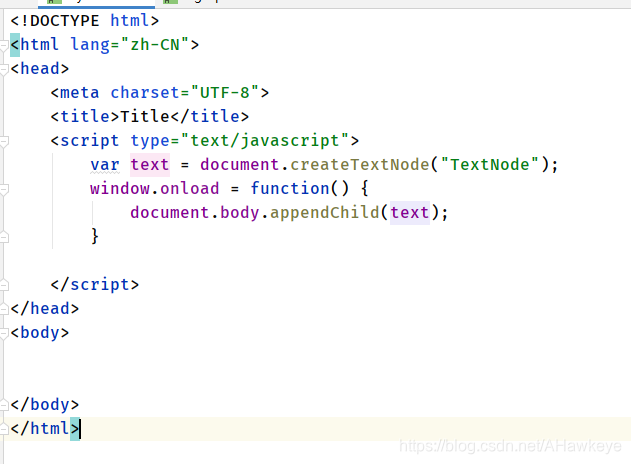This screenshot has width=631, height=464.
Task: Click the closing </title> tag
Action: (210, 117)
